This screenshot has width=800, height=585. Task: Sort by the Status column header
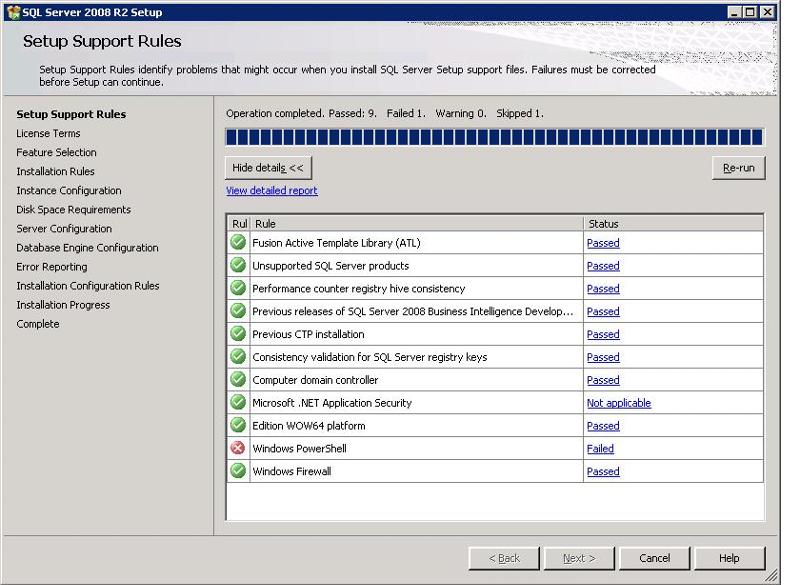point(673,223)
